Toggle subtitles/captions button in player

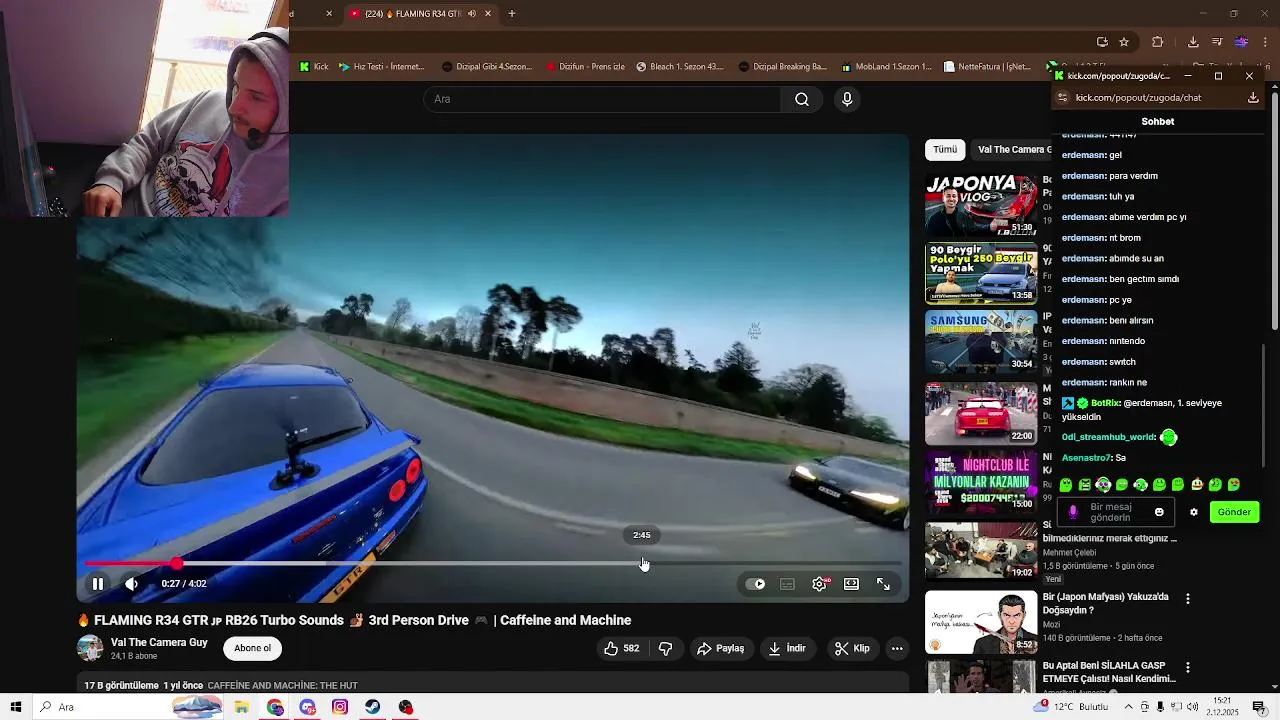coord(788,584)
